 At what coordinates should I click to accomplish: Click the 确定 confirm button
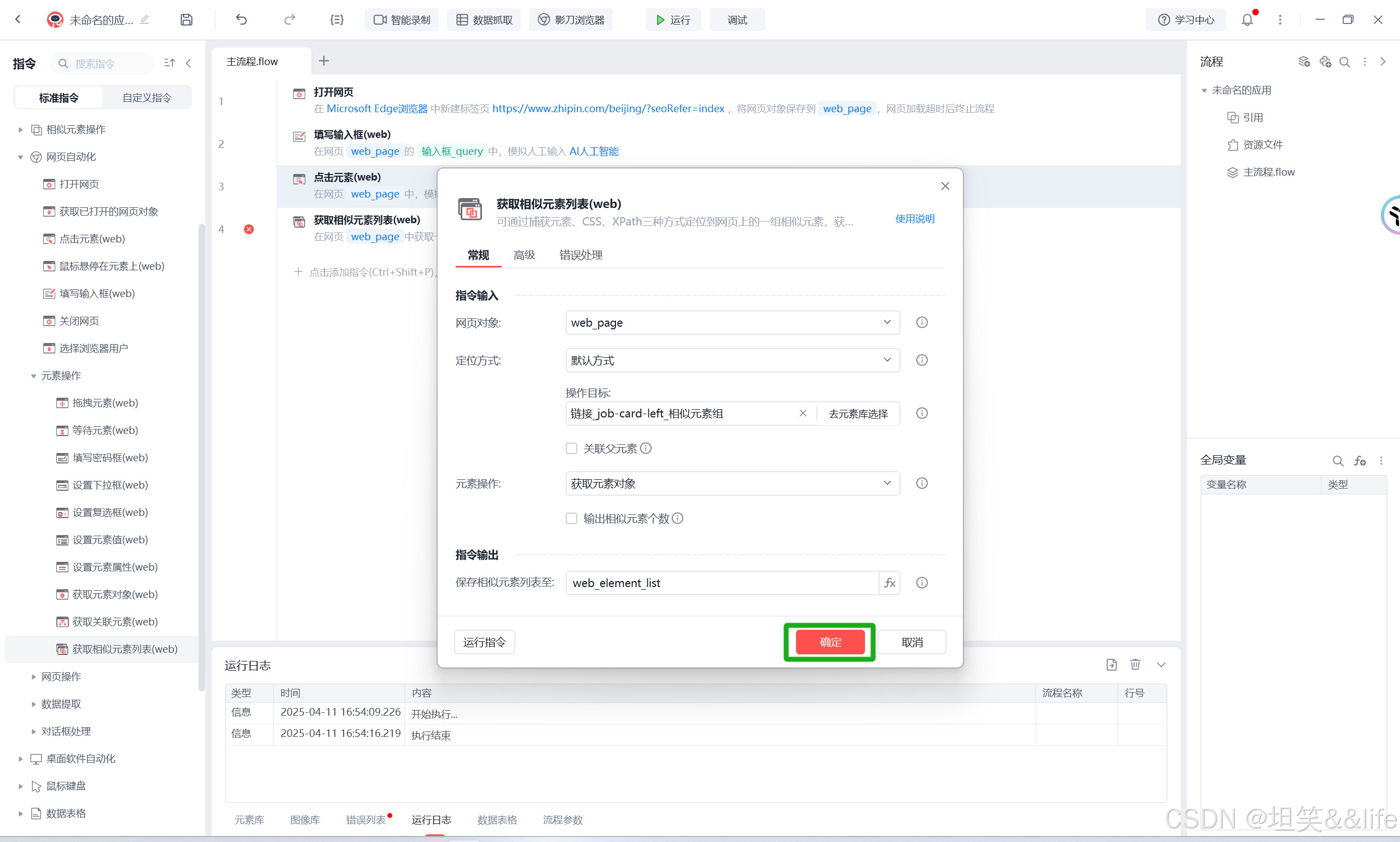point(830,642)
